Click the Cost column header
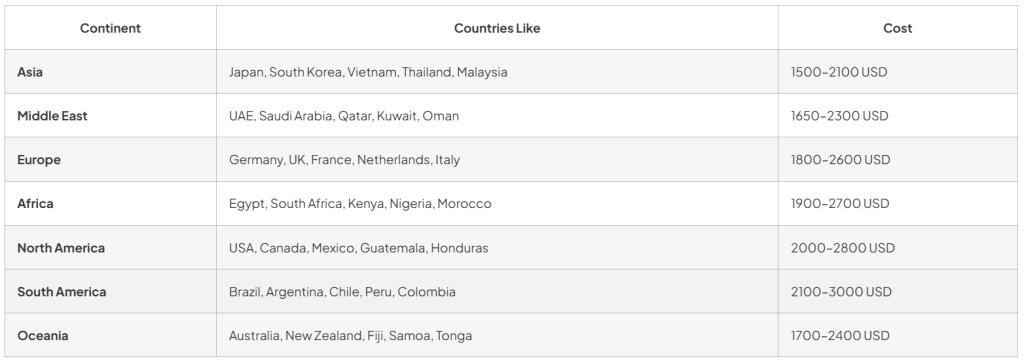 (897, 28)
